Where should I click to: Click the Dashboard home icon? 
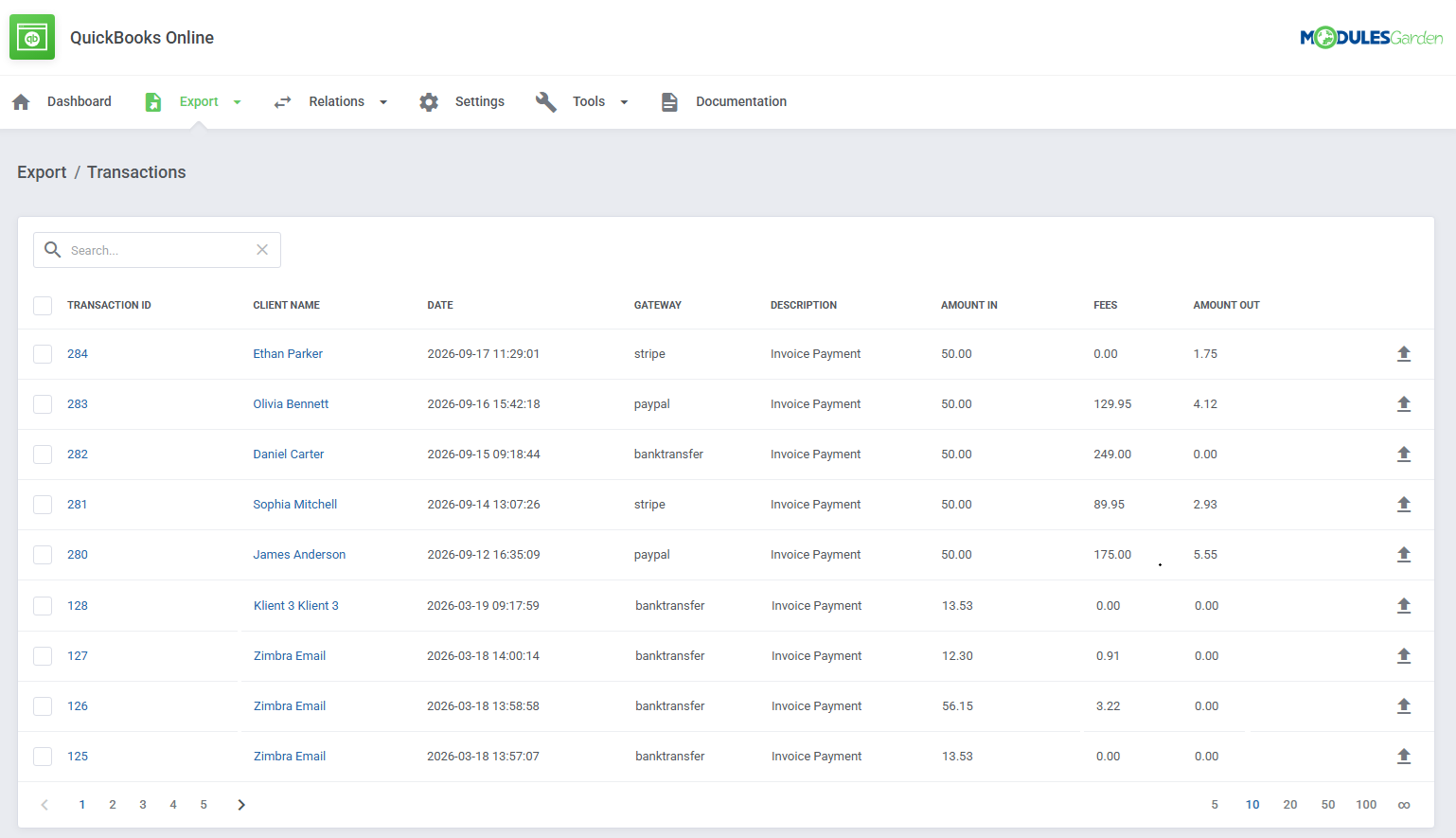21,101
